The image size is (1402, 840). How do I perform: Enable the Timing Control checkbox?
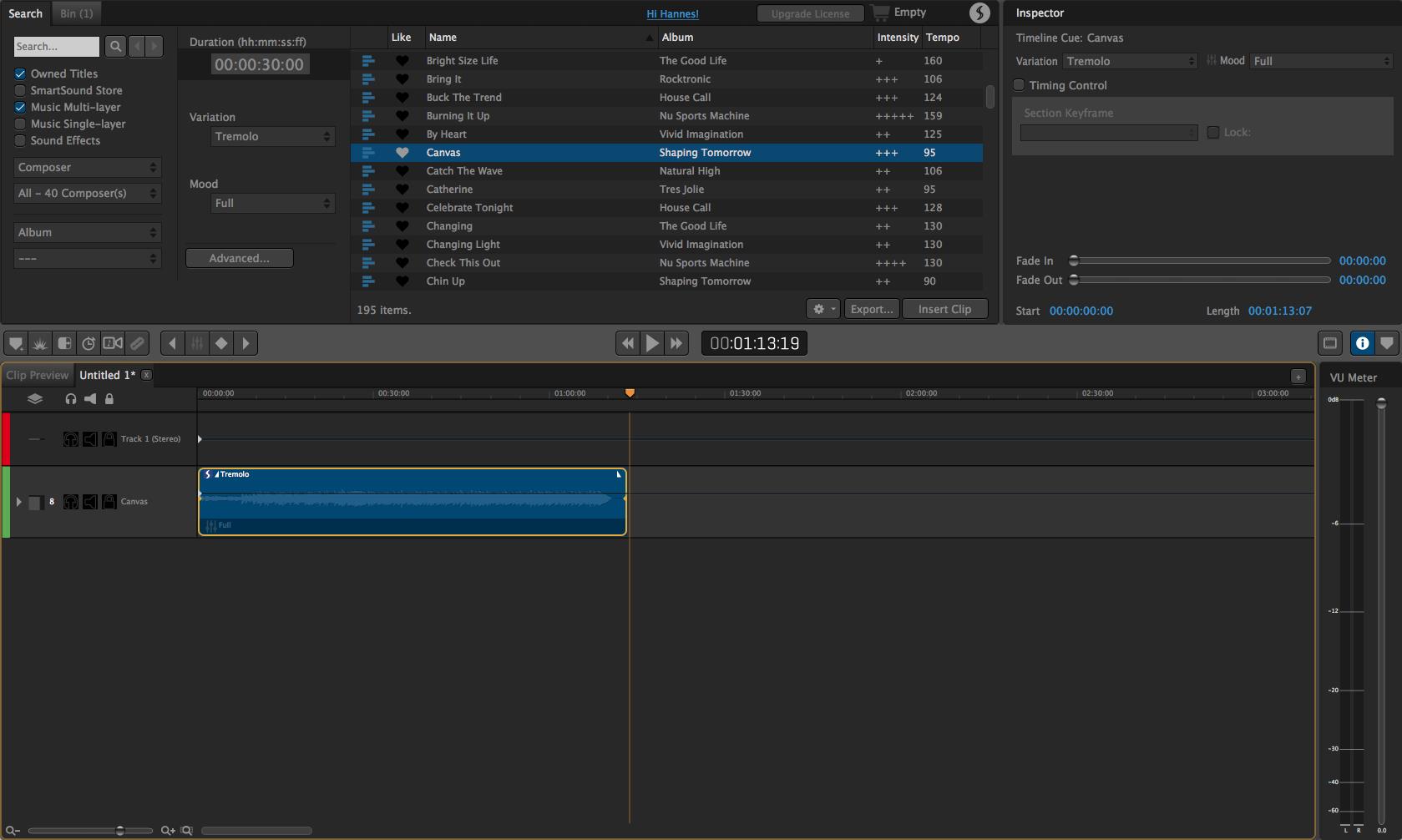pyautogui.click(x=1019, y=85)
